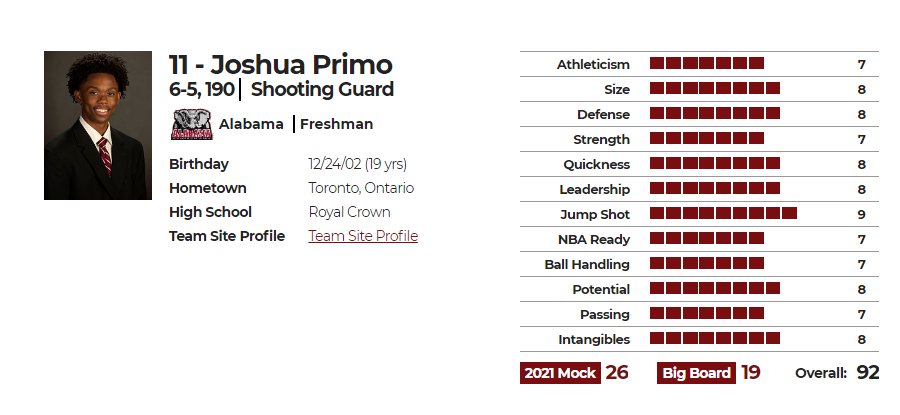Click the Big Board badge

(696, 373)
